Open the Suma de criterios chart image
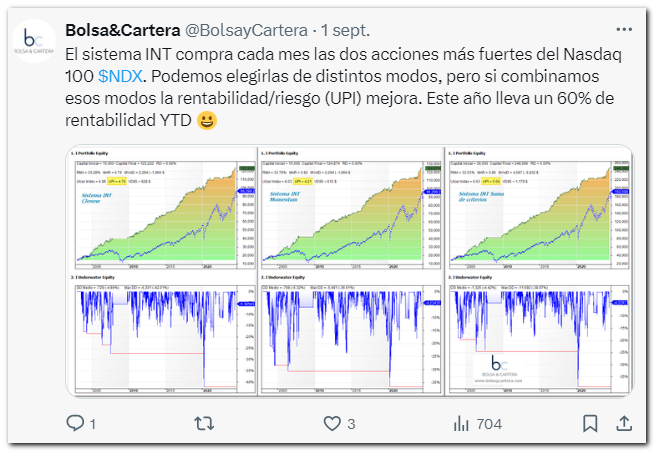 click(x=539, y=271)
